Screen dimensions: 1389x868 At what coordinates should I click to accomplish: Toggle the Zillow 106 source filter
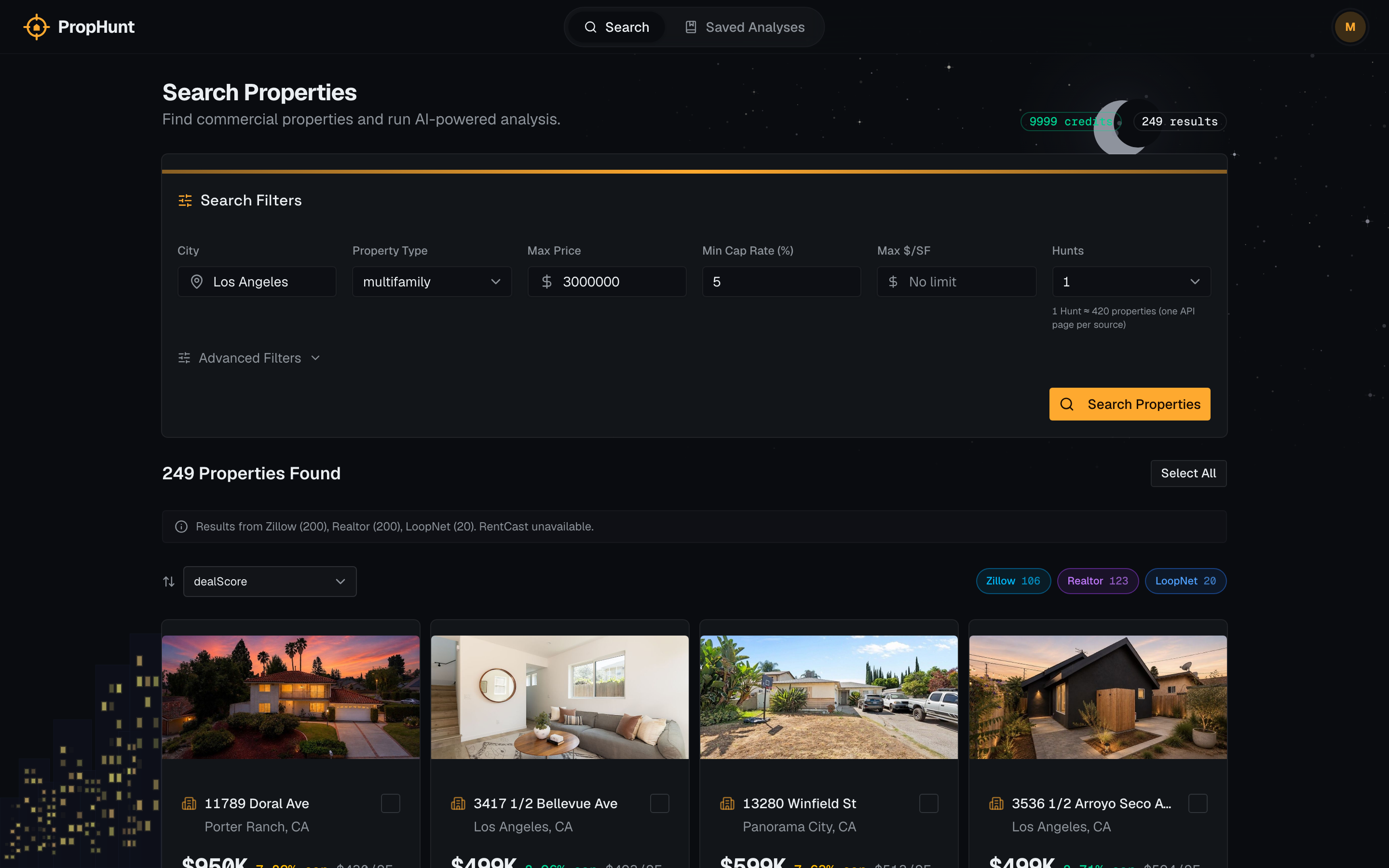coord(1013,581)
